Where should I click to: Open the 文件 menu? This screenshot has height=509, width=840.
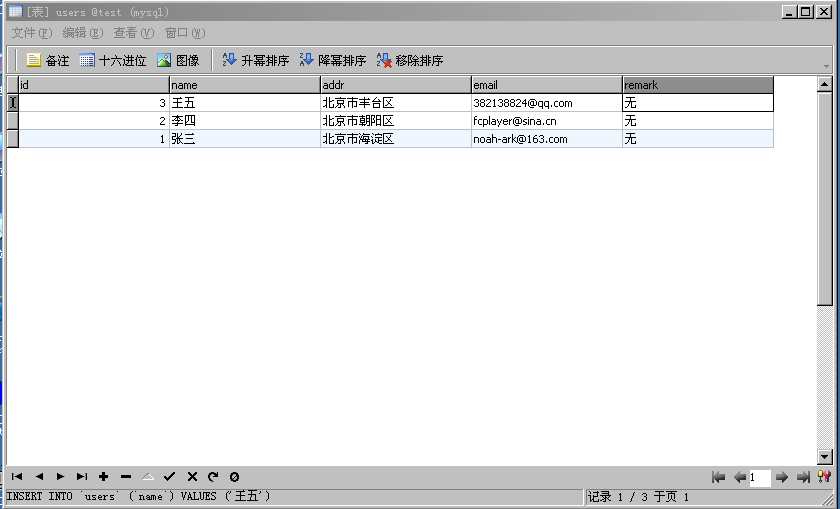[x=32, y=33]
